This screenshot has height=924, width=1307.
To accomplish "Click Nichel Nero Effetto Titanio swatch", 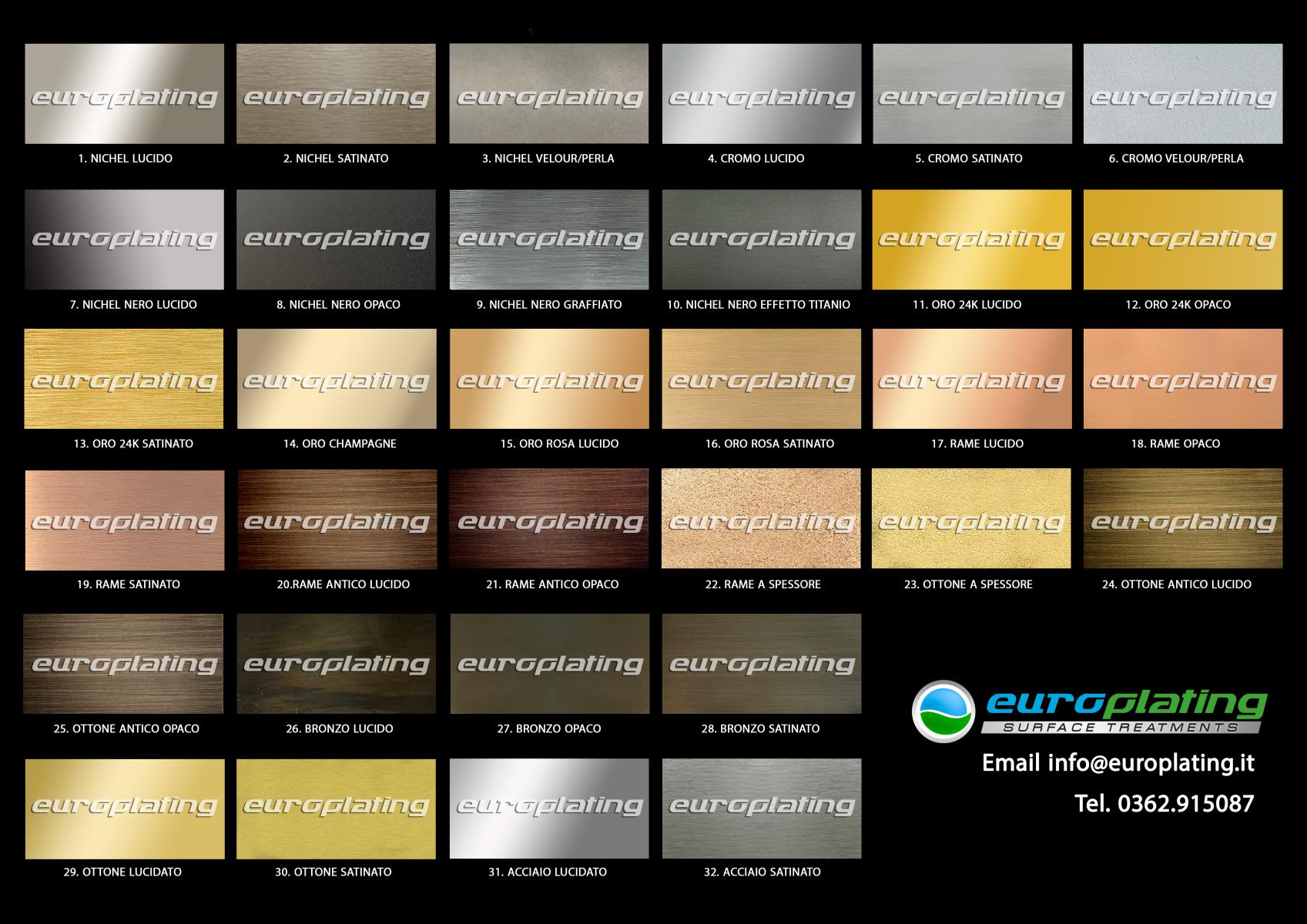I will point(762,239).
